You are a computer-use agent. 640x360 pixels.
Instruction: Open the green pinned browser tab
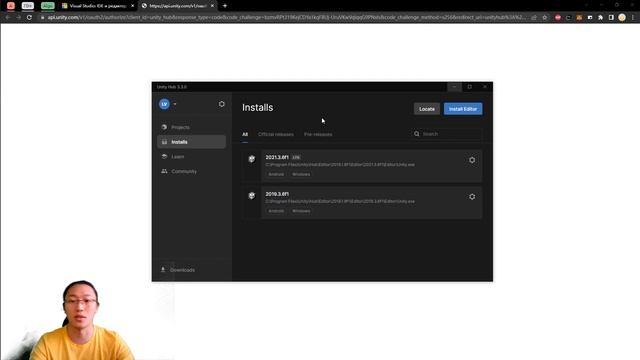coord(48,6)
